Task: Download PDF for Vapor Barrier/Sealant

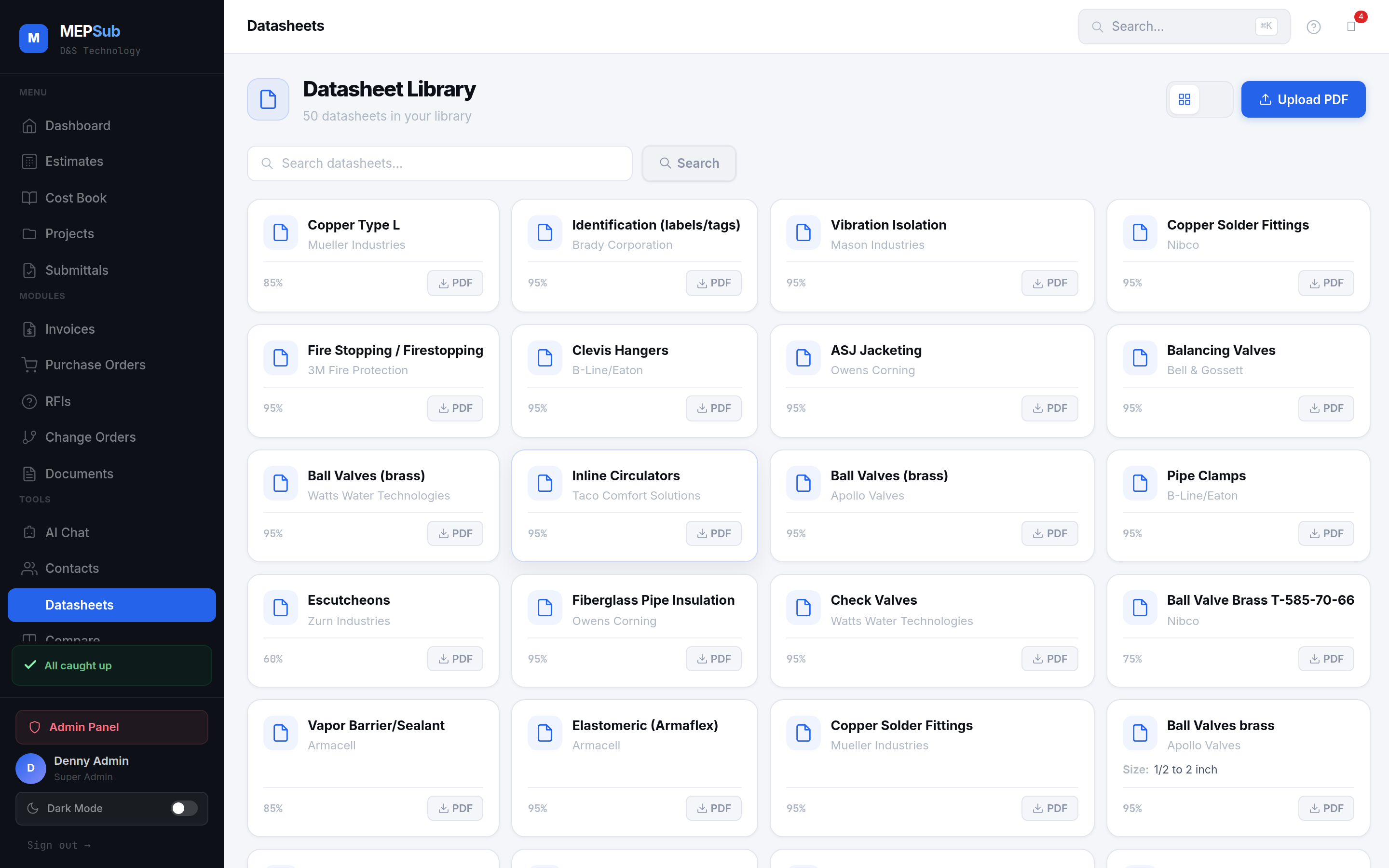Action: pos(455,808)
